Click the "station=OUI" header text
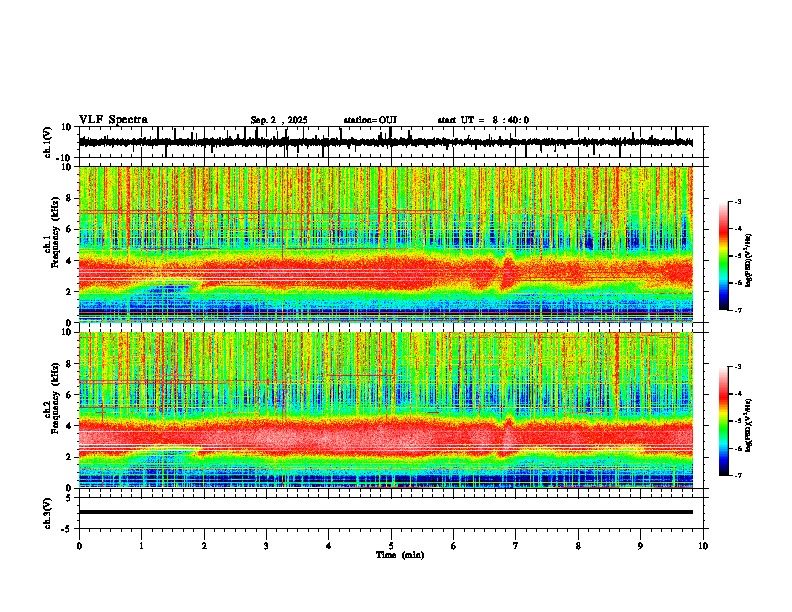 tap(370, 120)
